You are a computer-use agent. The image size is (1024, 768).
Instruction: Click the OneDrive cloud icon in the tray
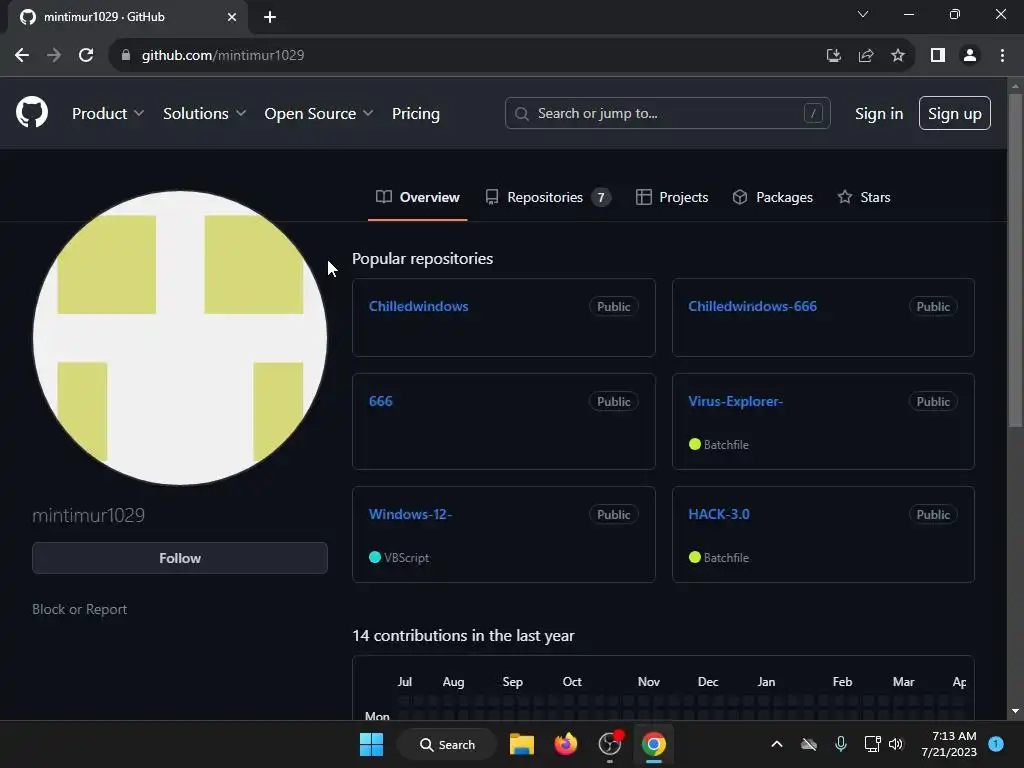coord(808,744)
